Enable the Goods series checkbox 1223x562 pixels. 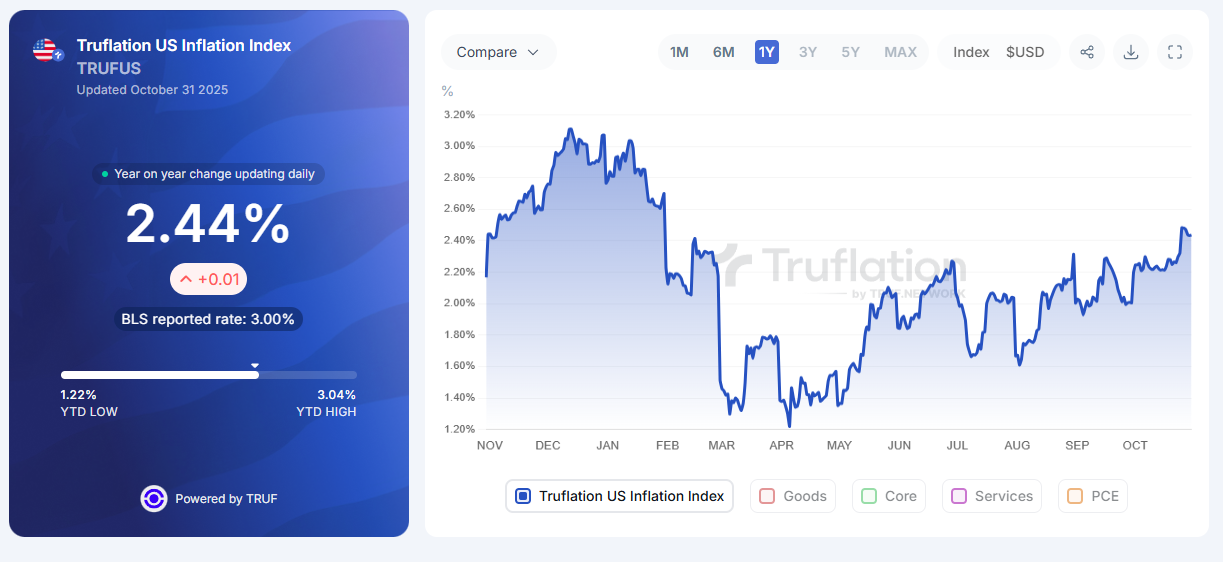[768, 496]
